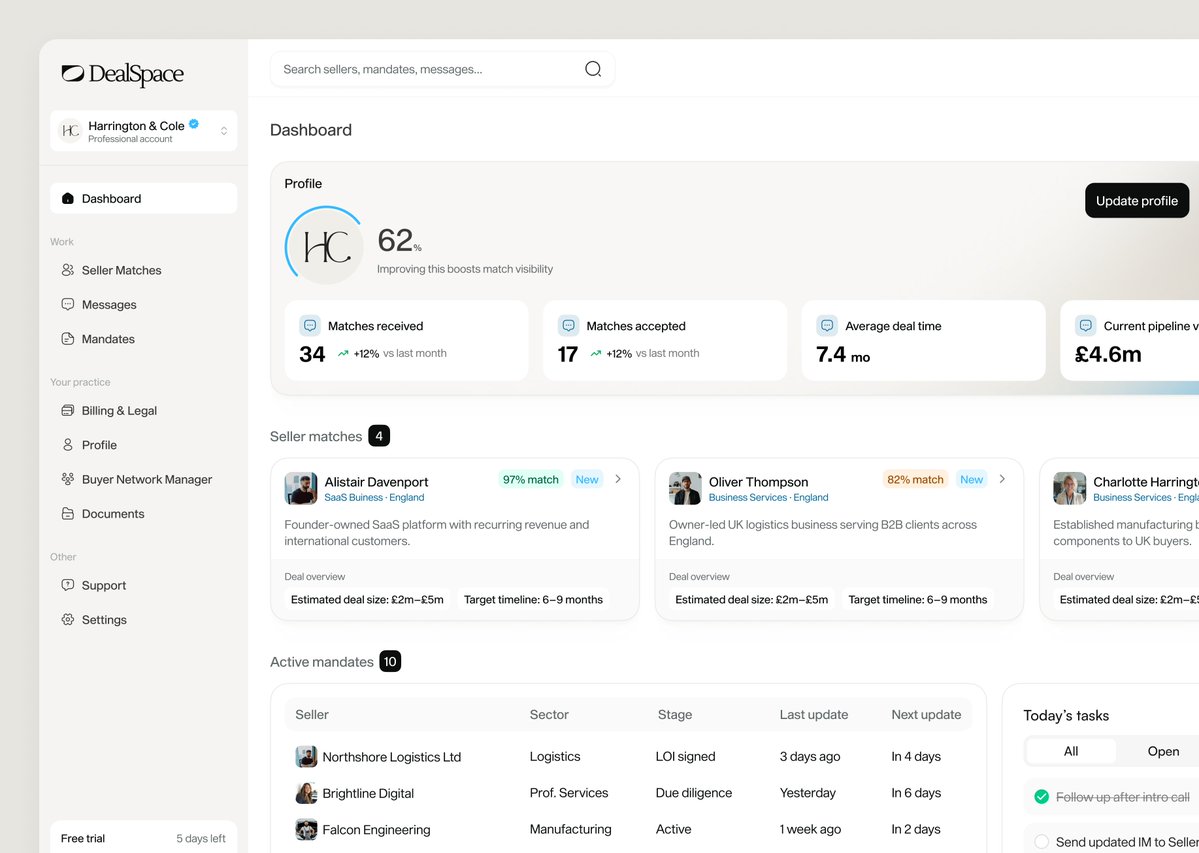The image size is (1199, 853).
Task: Expand Oliver Thompson match card chevron
Action: tap(1002, 479)
